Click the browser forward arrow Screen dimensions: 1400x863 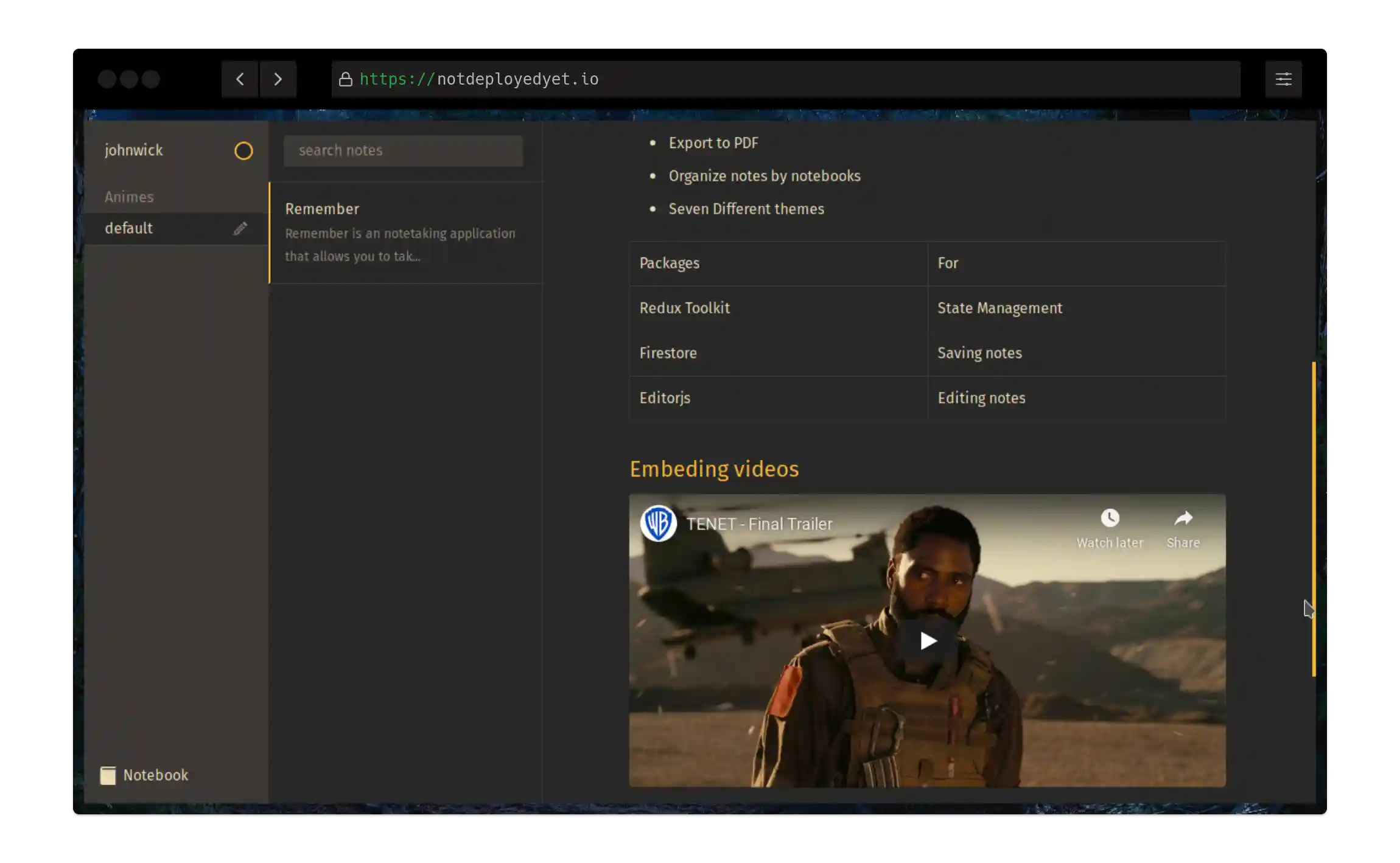(278, 79)
